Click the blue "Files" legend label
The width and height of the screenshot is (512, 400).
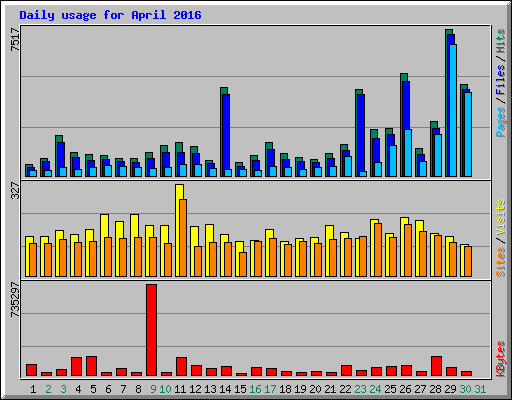[501, 80]
